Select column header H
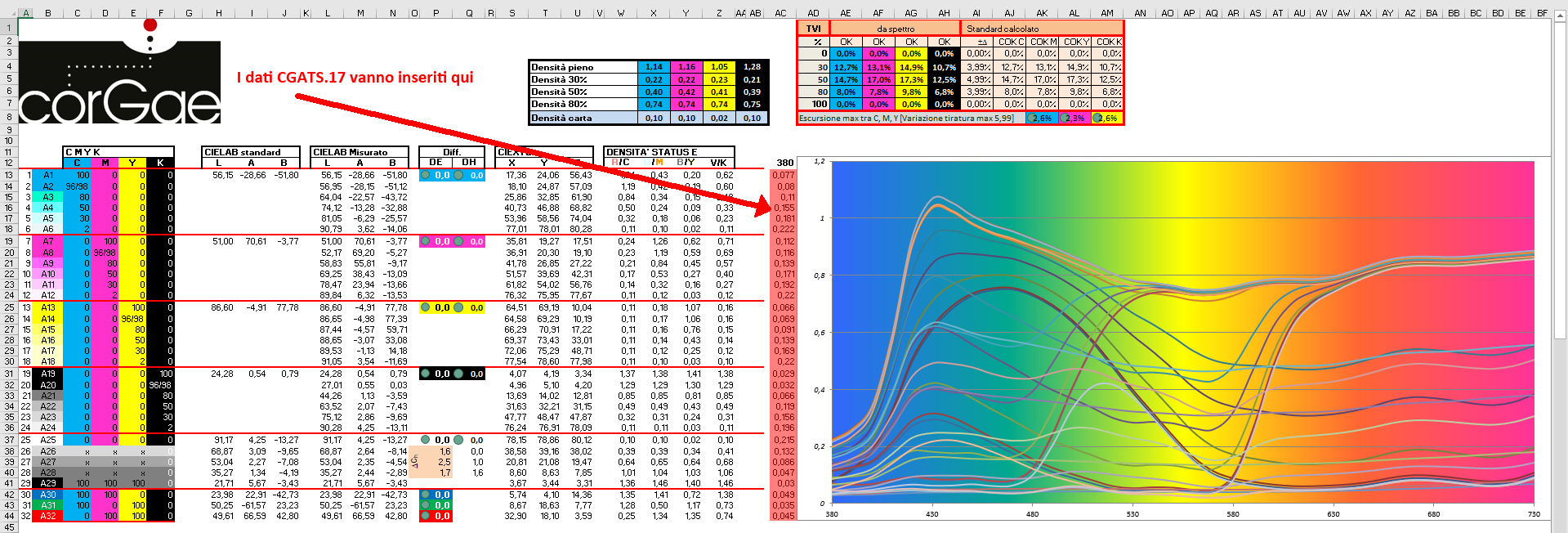The height and width of the screenshot is (533, 1568). pos(218,13)
